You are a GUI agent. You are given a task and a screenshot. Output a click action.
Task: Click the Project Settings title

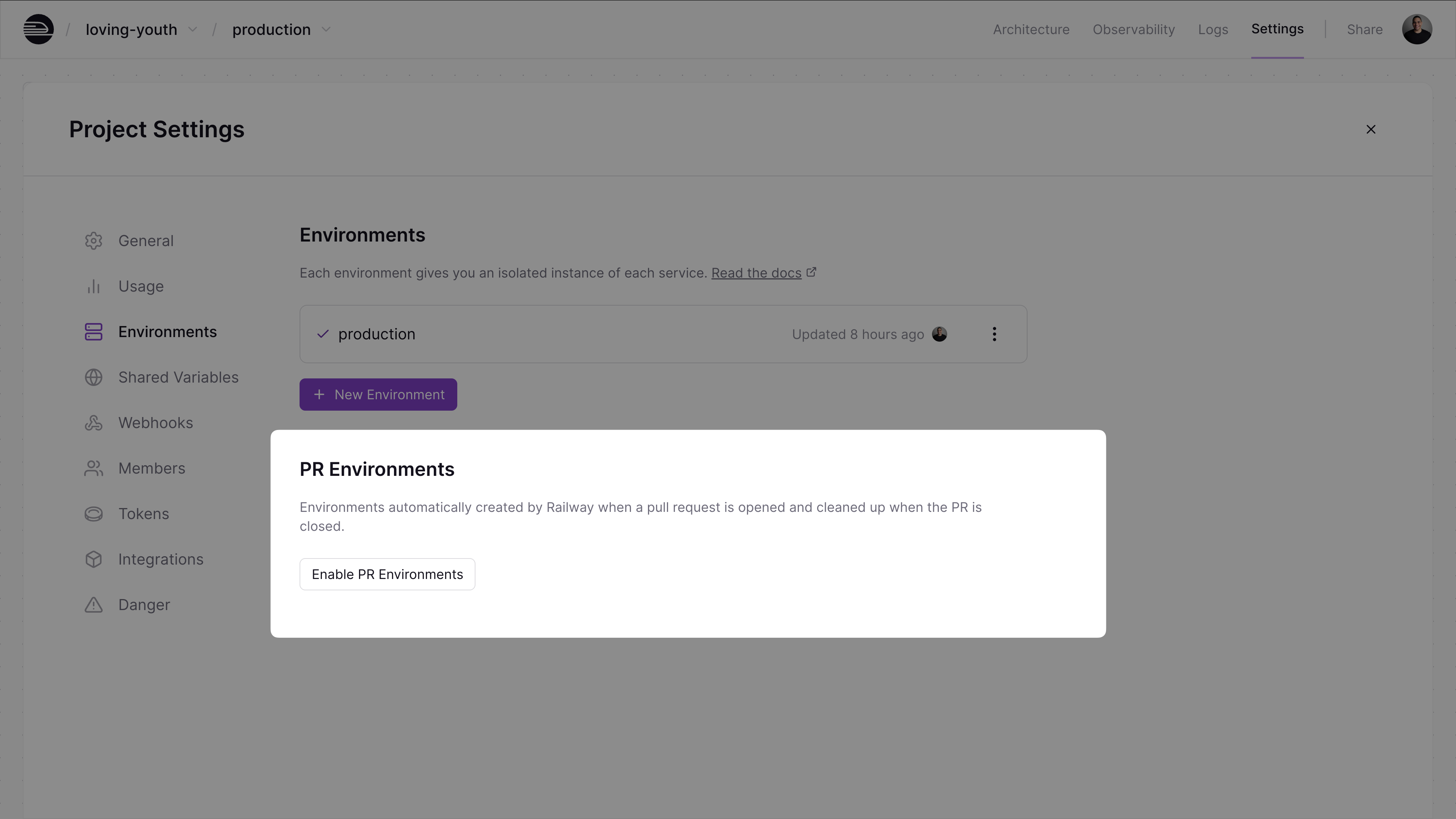click(157, 129)
